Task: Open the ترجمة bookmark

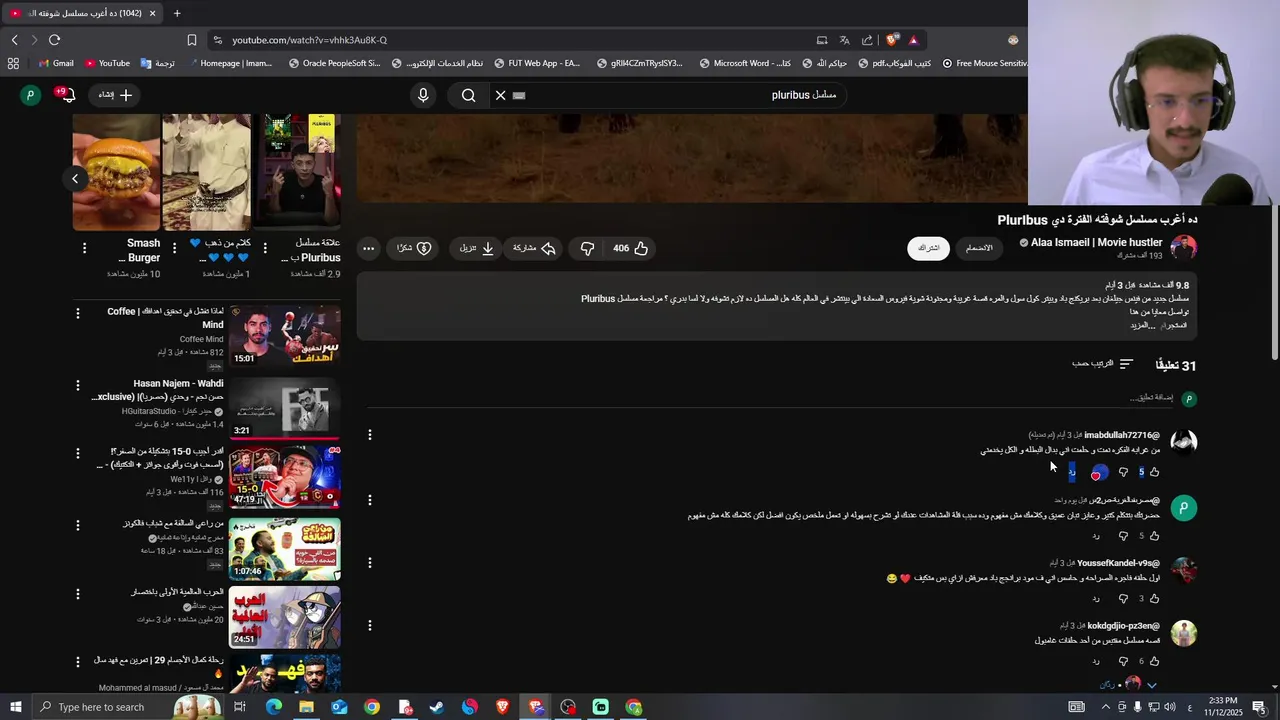Action: pyautogui.click(x=158, y=63)
